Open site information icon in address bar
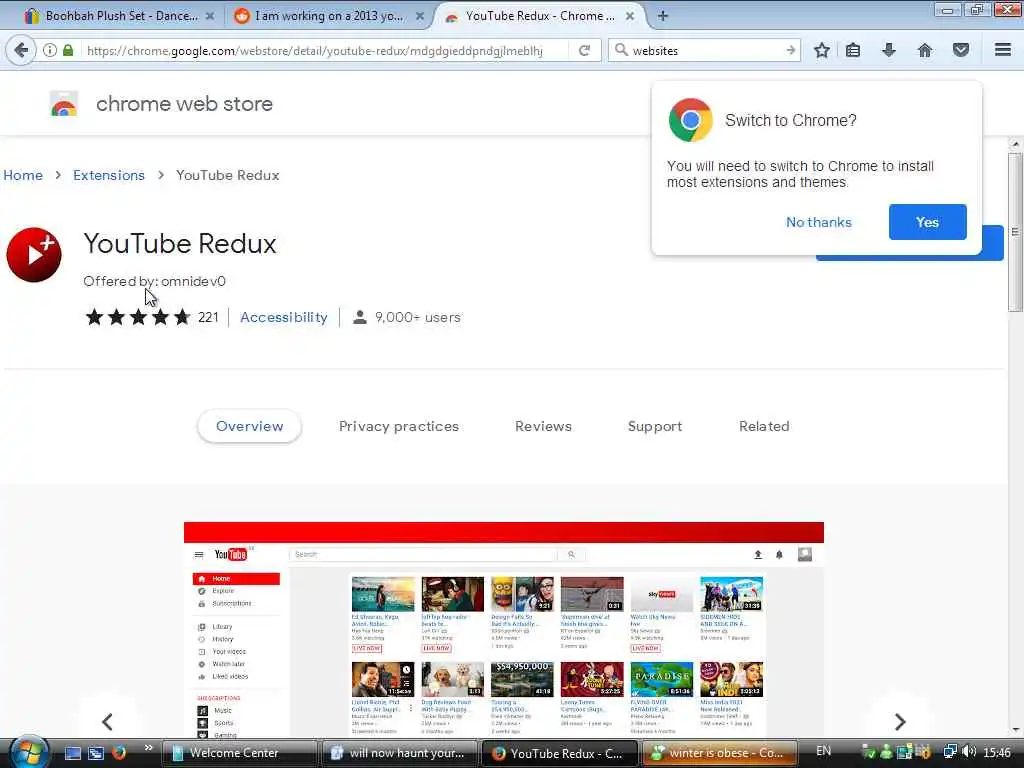The height and width of the screenshot is (768, 1024). [50, 50]
